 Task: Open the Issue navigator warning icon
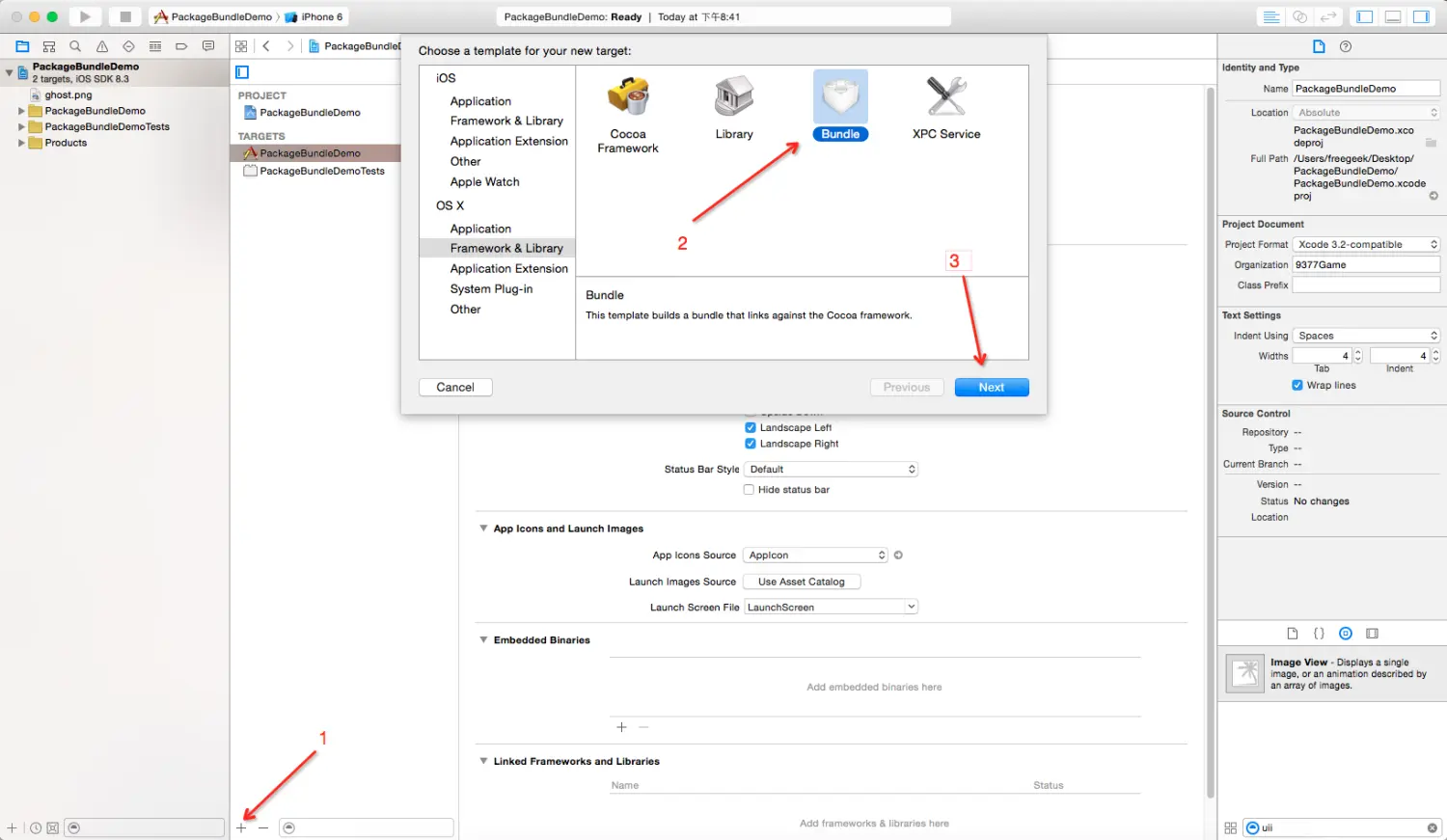tap(102, 46)
